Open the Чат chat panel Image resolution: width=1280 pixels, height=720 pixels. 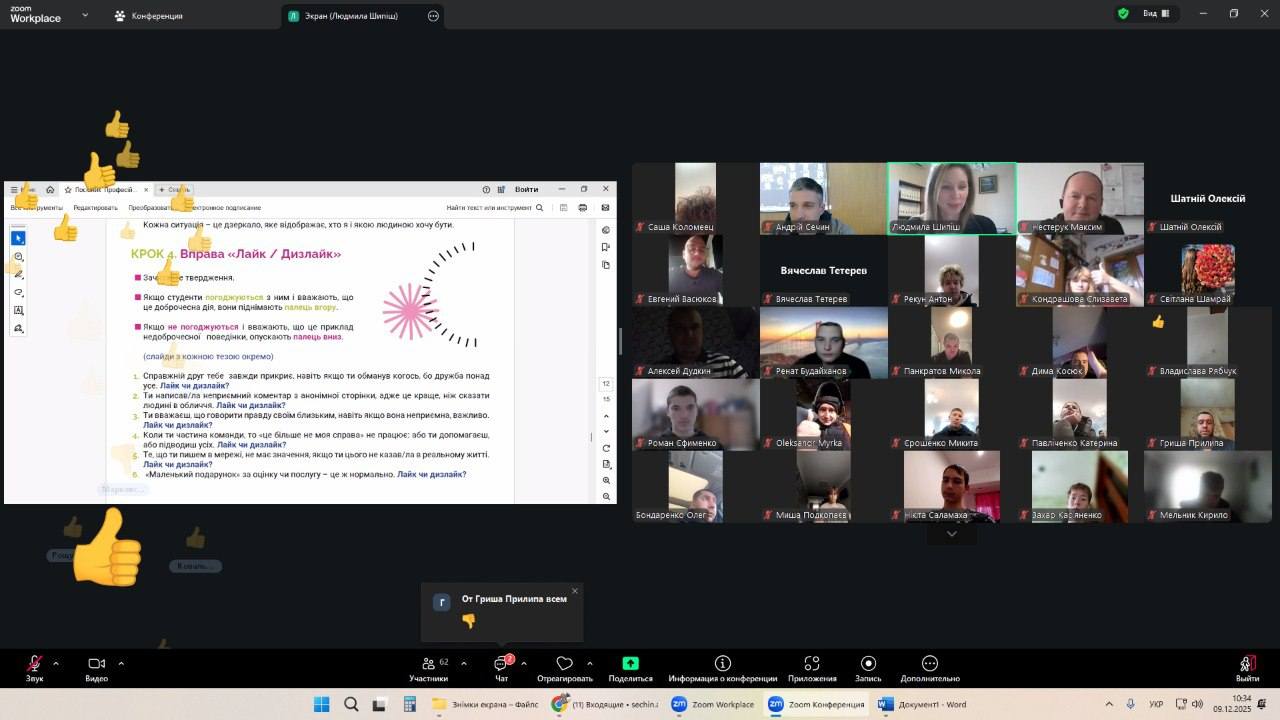502,668
